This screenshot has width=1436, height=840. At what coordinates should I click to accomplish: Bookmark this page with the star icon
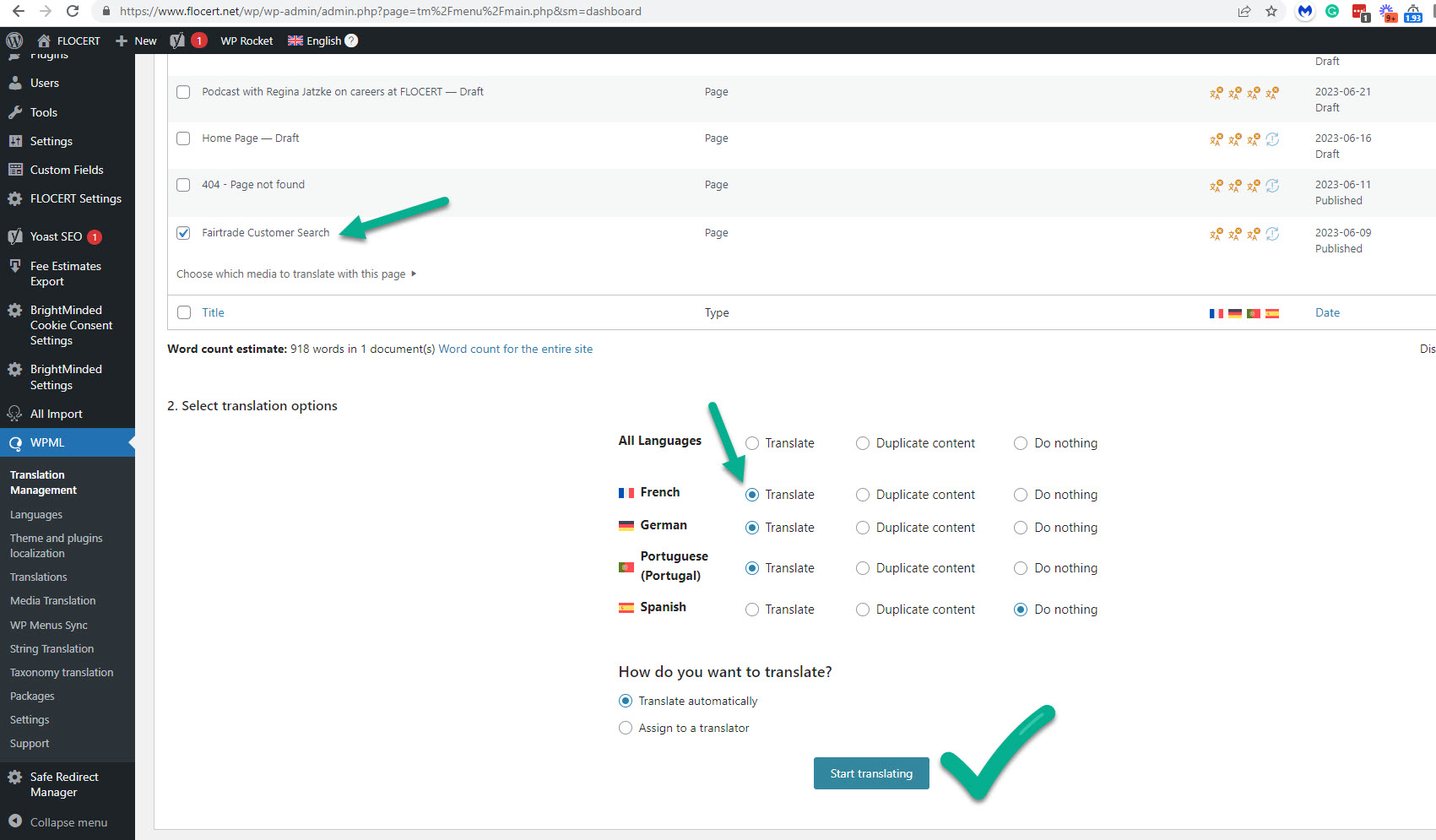pyautogui.click(x=1271, y=11)
